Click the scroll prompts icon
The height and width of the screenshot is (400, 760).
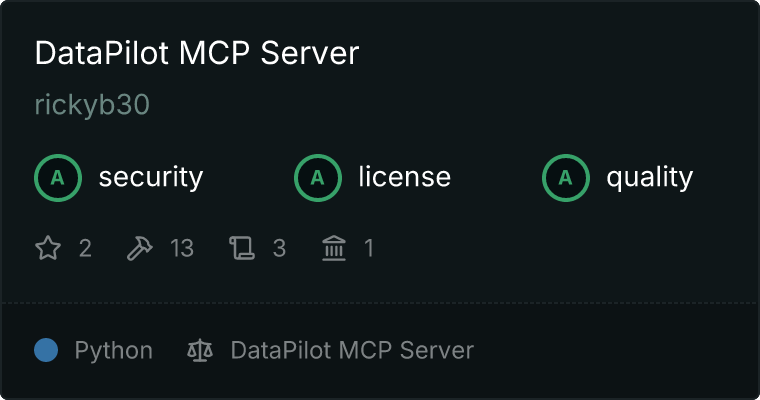pos(242,248)
